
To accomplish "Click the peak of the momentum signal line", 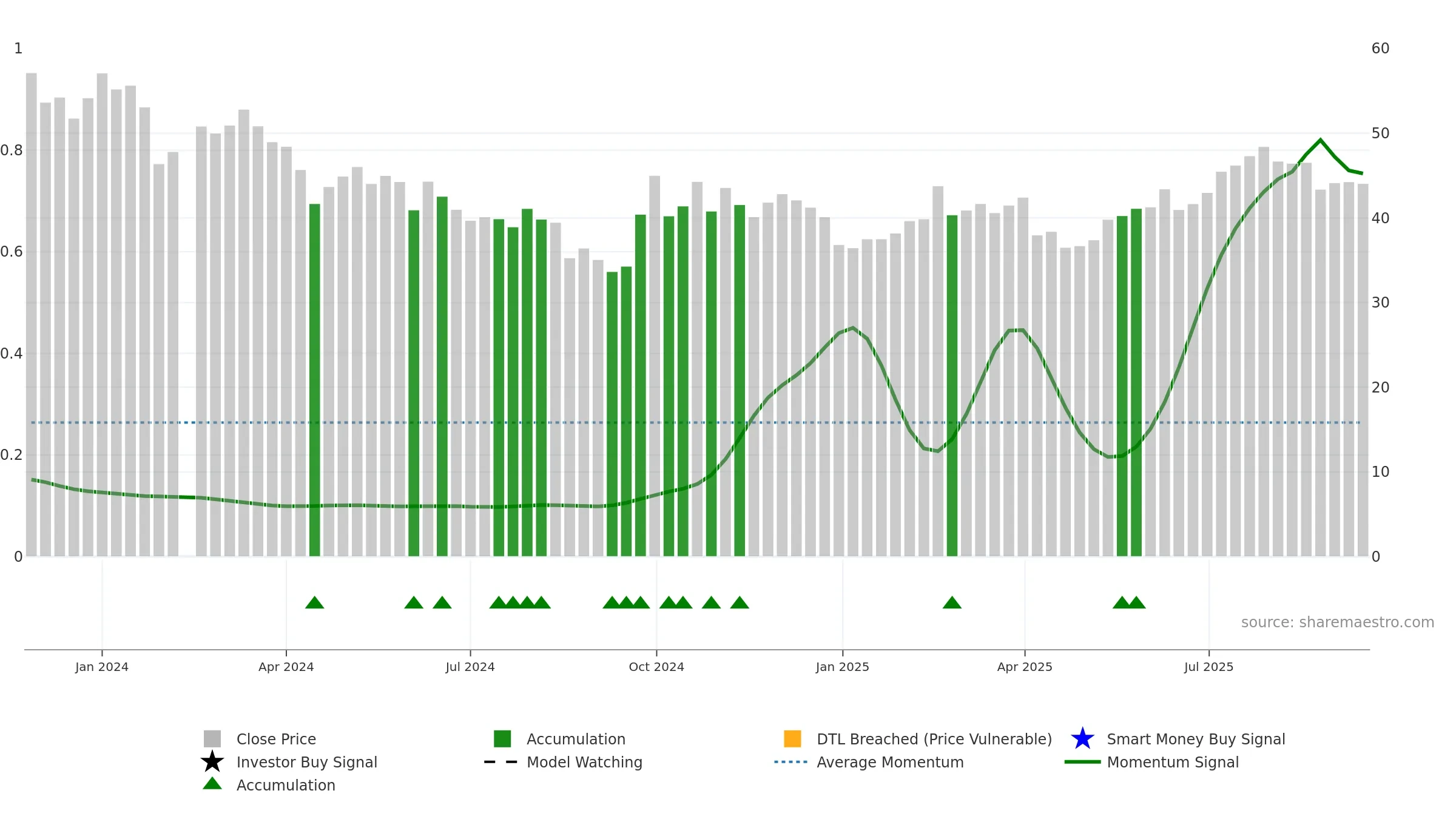I will tap(1320, 140).
